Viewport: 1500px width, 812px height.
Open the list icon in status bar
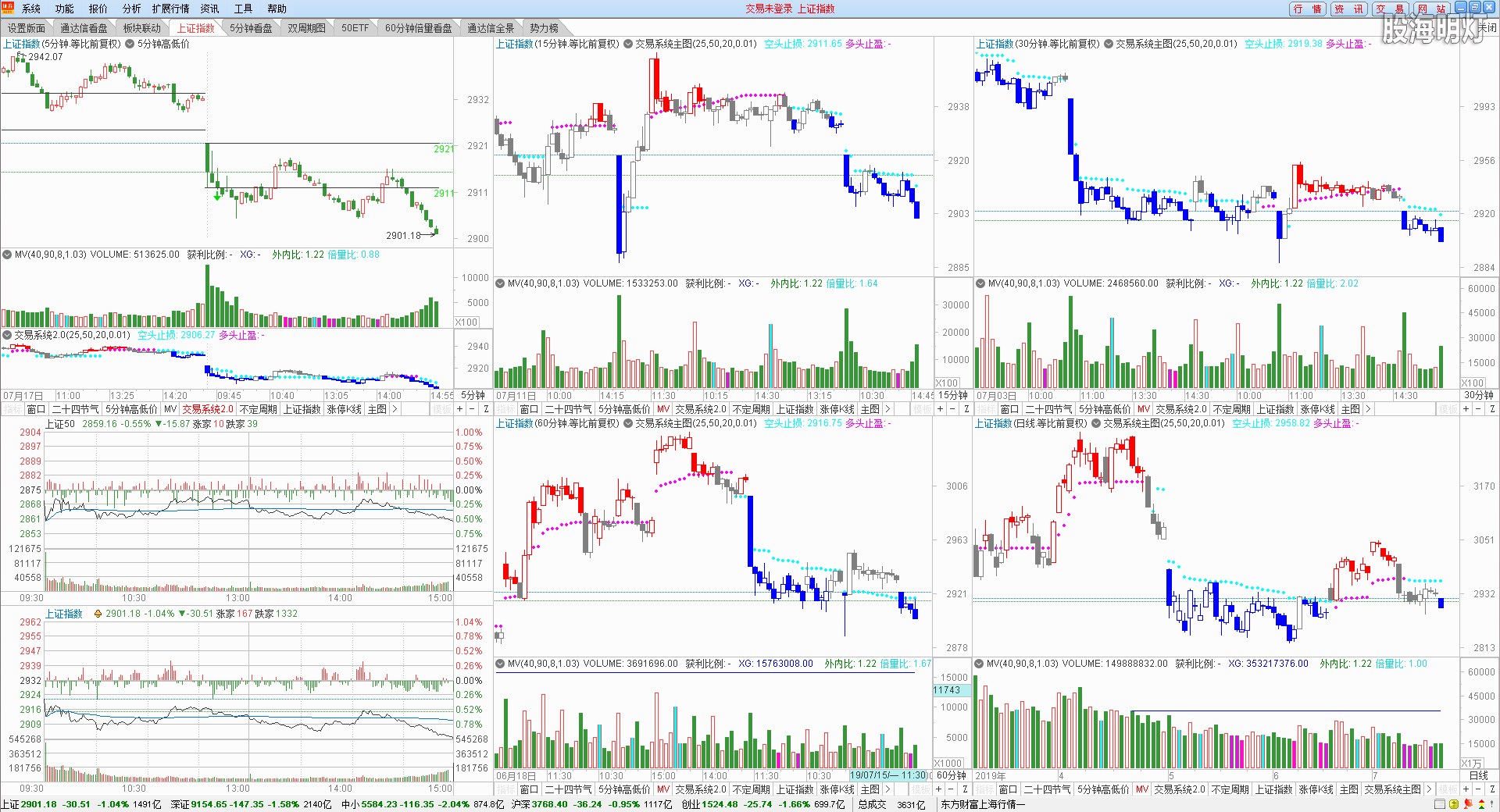pos(1440,804)
